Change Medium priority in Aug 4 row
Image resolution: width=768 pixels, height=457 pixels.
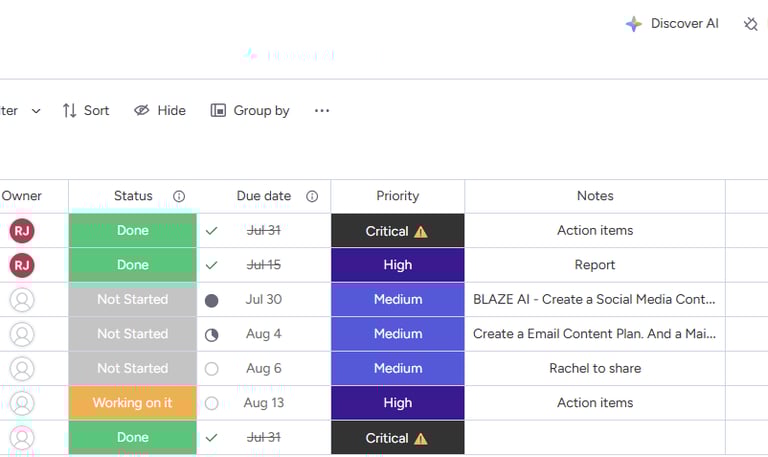click(398, 334)
